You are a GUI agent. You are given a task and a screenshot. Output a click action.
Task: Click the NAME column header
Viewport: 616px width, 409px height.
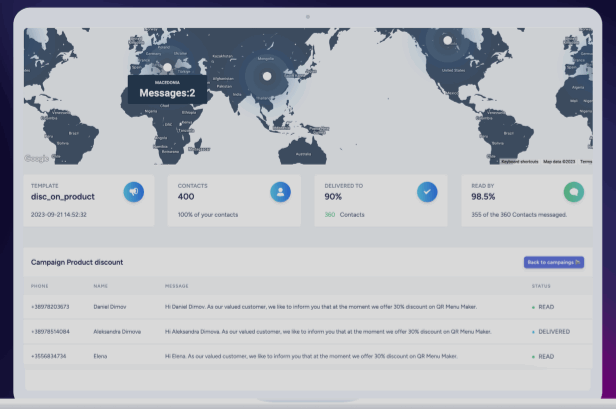(x=101, y=286)
